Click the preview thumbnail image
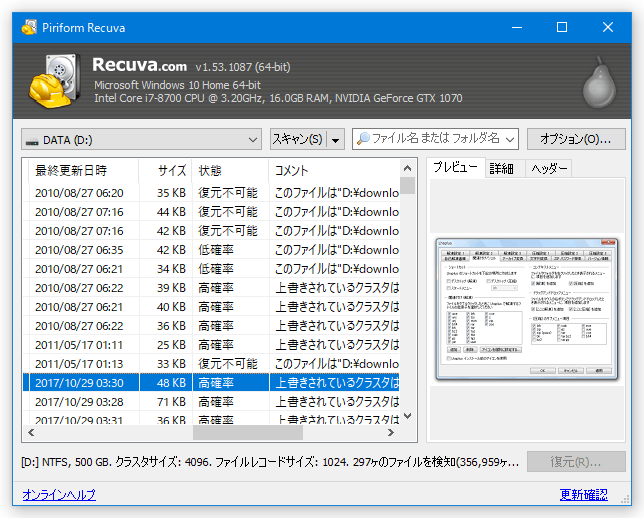The height and width of the screenshot is (518, 644). click(x=527, y=309)
